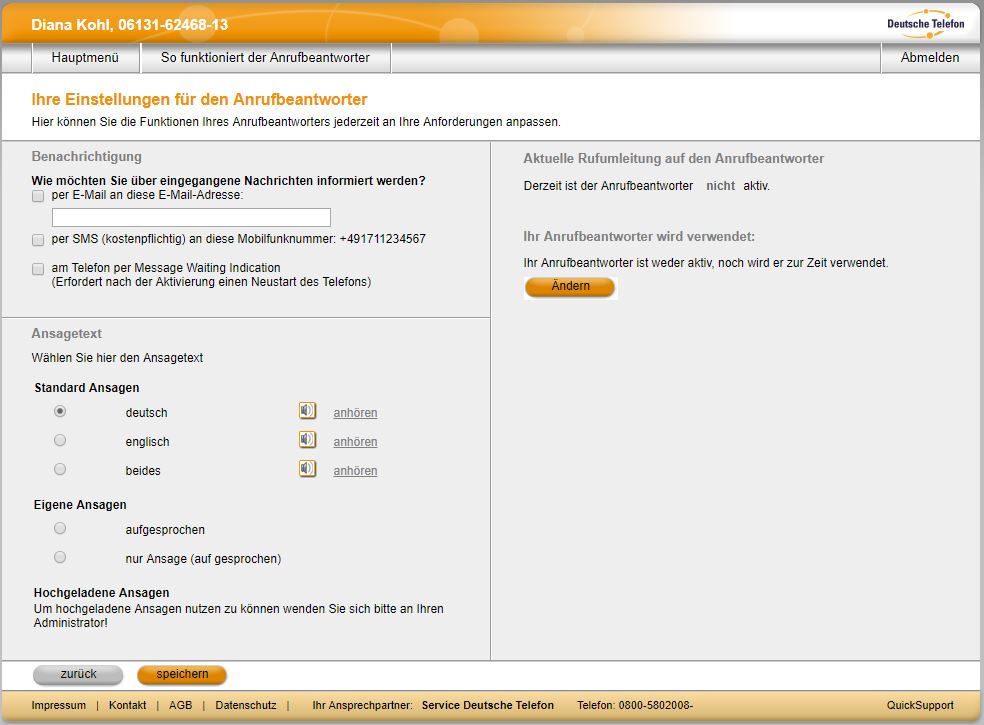Focus the E-Mail-Adresse input field

[191, 217]
